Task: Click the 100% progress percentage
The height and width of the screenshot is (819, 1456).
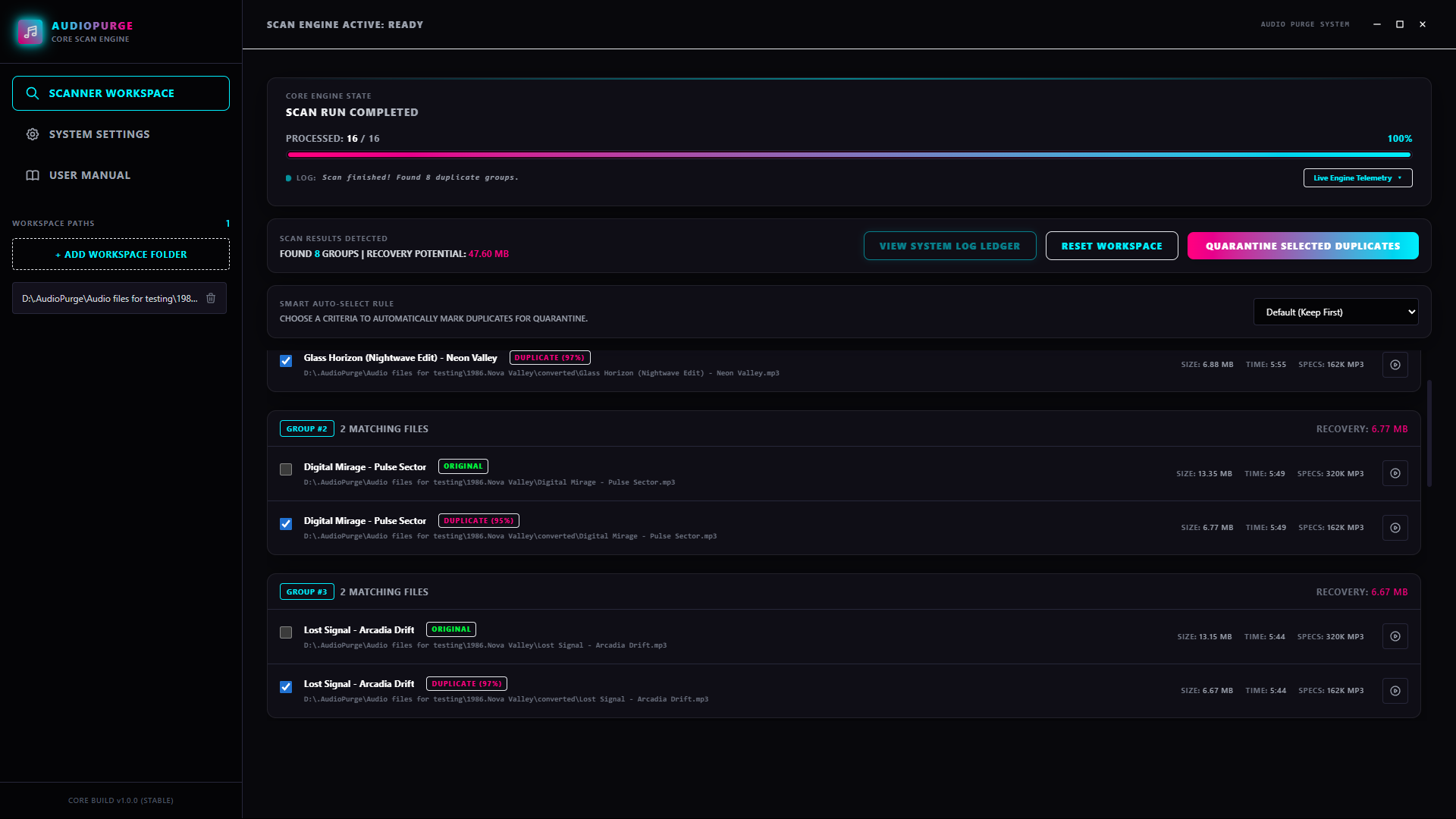Action: click(x=1400, y=139)
